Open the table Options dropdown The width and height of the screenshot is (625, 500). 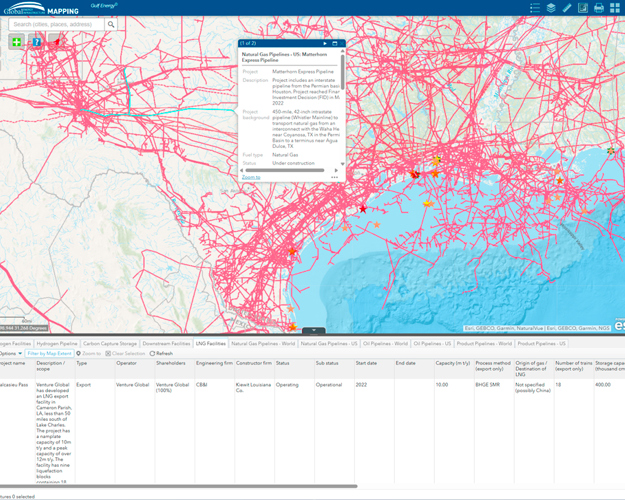10,353
